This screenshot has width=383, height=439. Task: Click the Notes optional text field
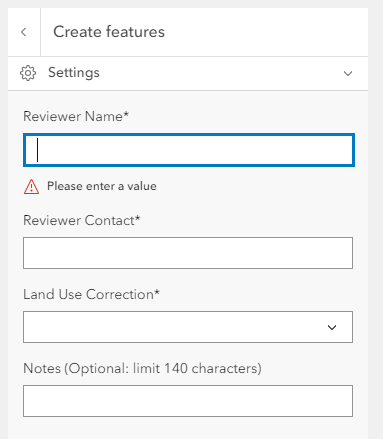[x=188, y=401]
